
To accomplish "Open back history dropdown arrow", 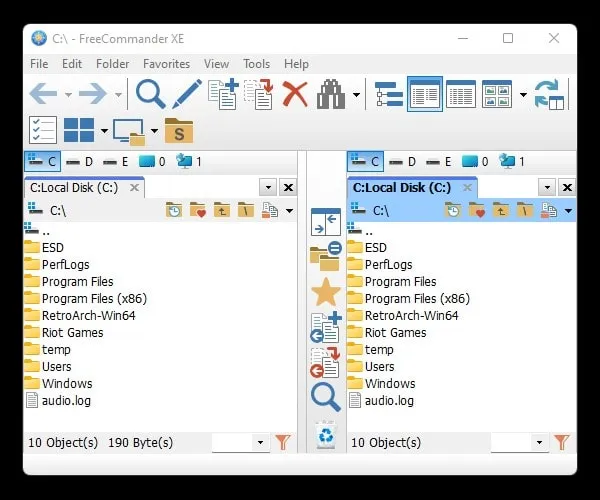I will pos(68,94).
